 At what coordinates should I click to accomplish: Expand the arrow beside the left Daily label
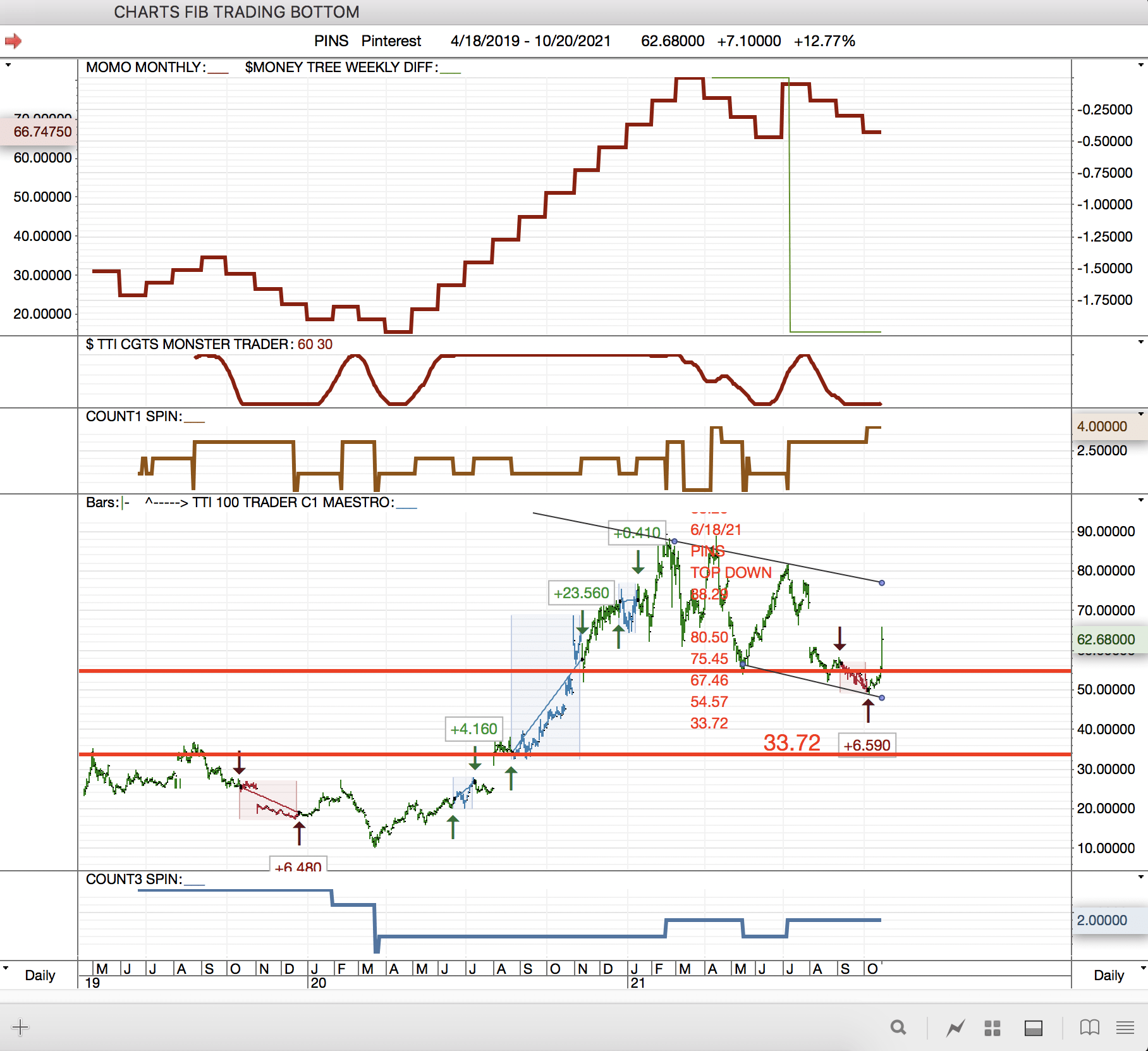coord(6,968)
